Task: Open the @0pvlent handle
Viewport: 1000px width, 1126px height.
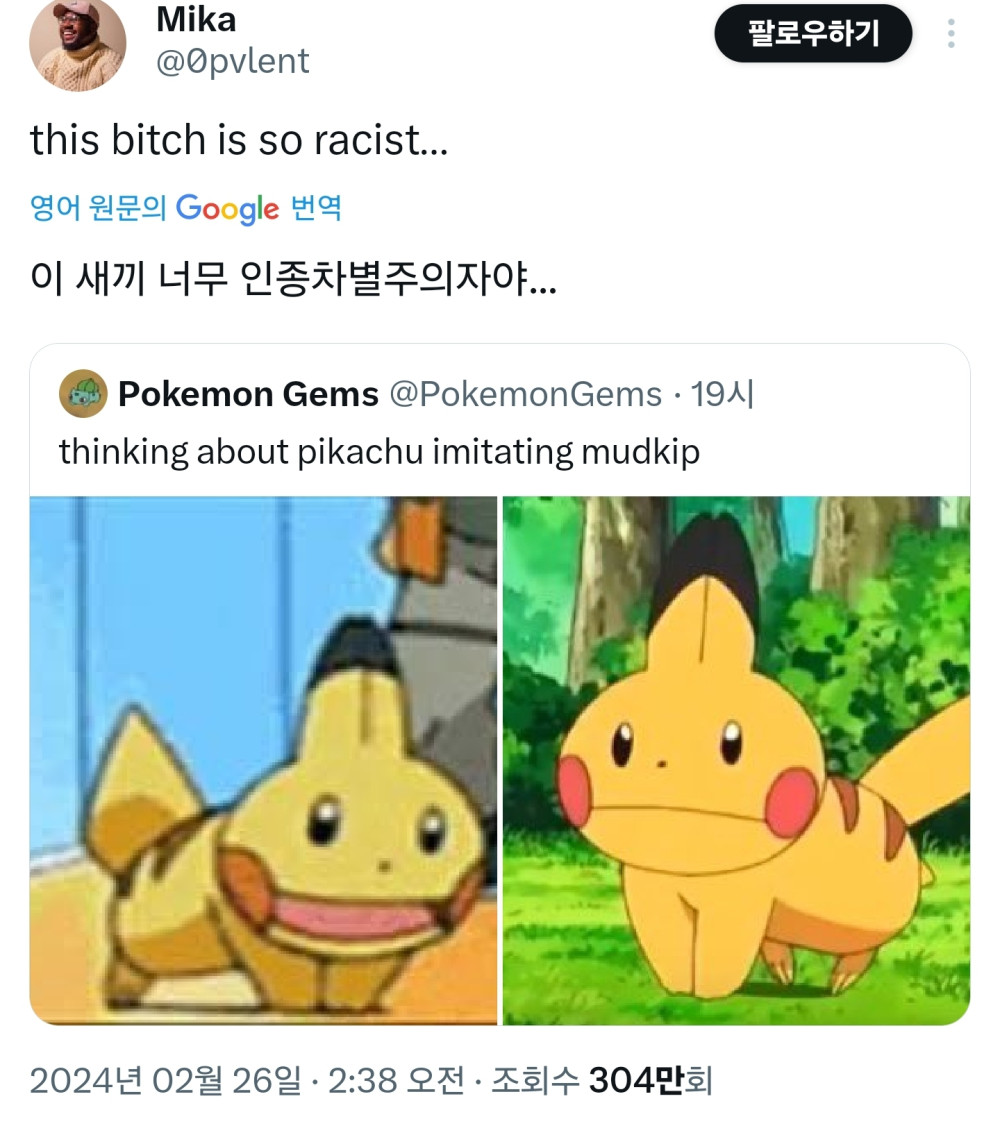Action: 233,61
